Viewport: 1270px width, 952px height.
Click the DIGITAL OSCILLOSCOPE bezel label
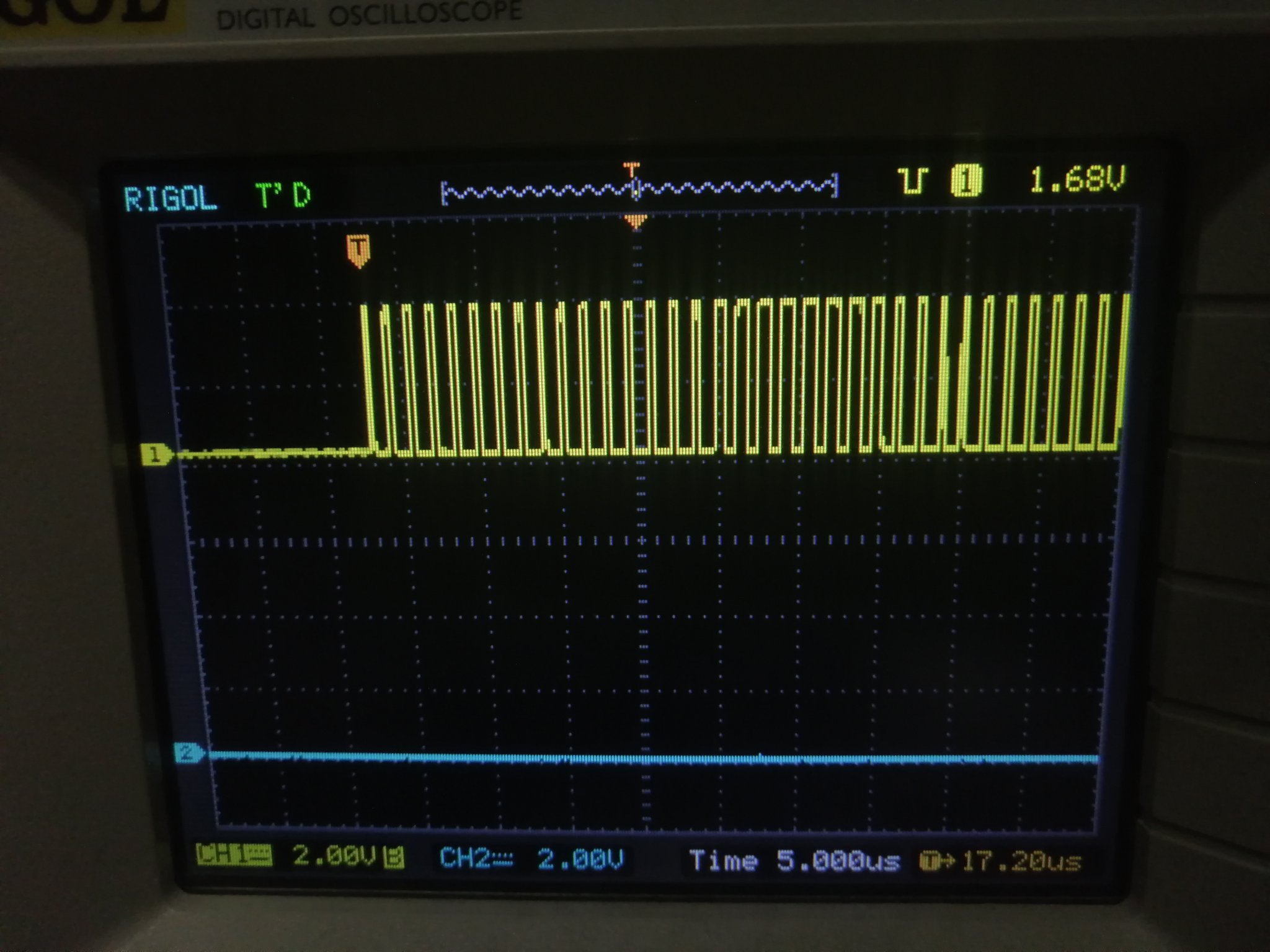click(369, 15)
